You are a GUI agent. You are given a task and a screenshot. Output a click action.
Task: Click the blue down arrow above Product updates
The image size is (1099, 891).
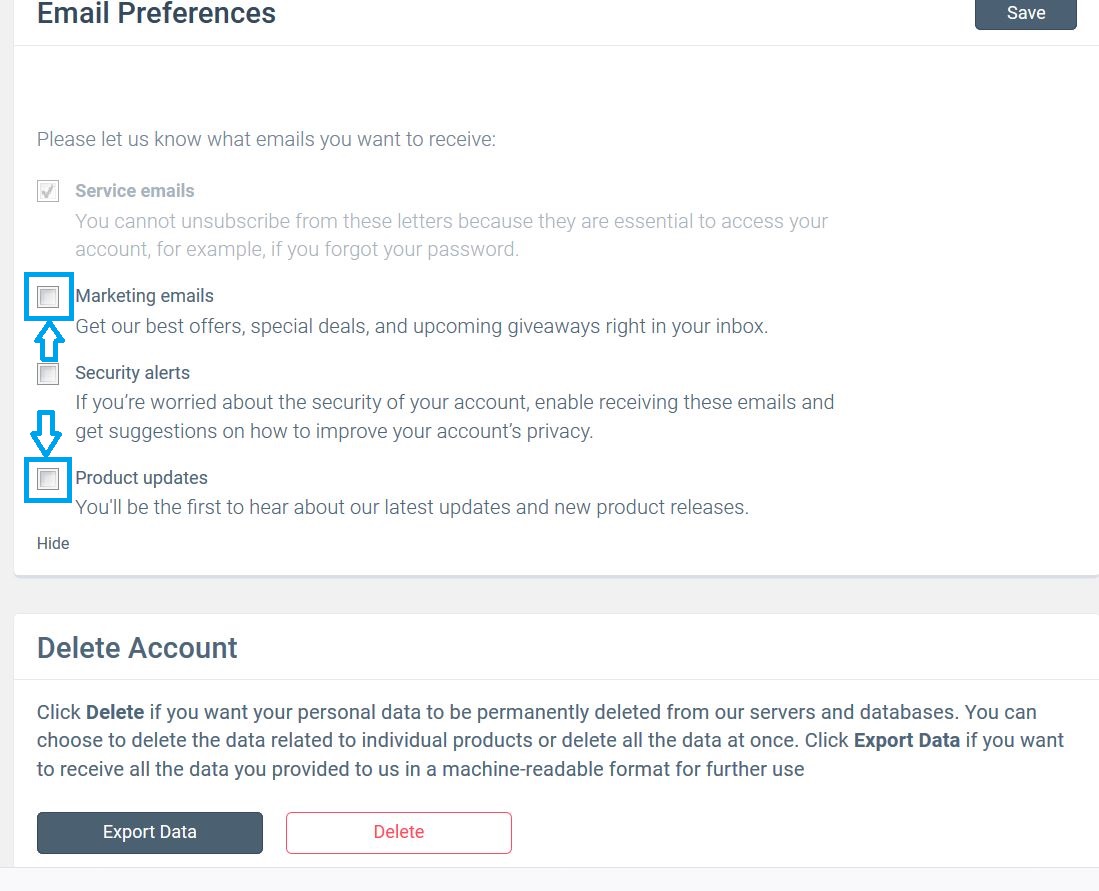click(48, 431)
